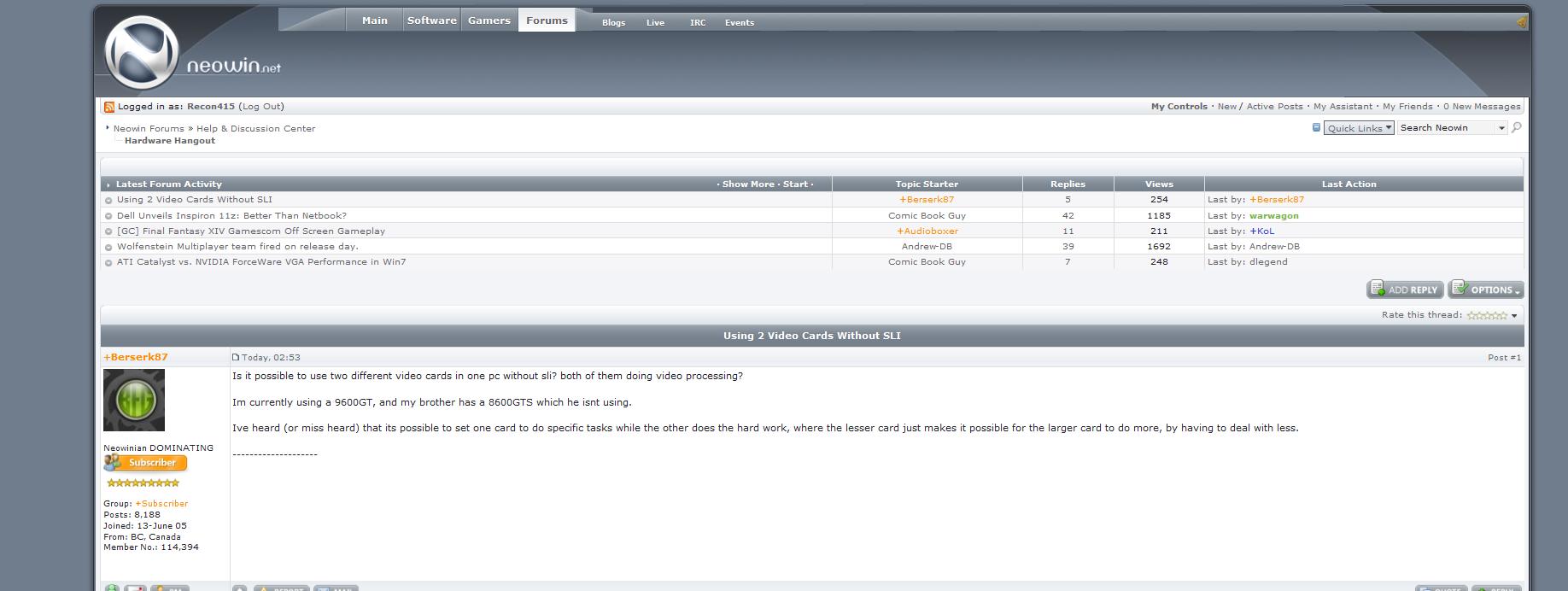
Task: Open My Controls link
Action: pos(1179,107)
